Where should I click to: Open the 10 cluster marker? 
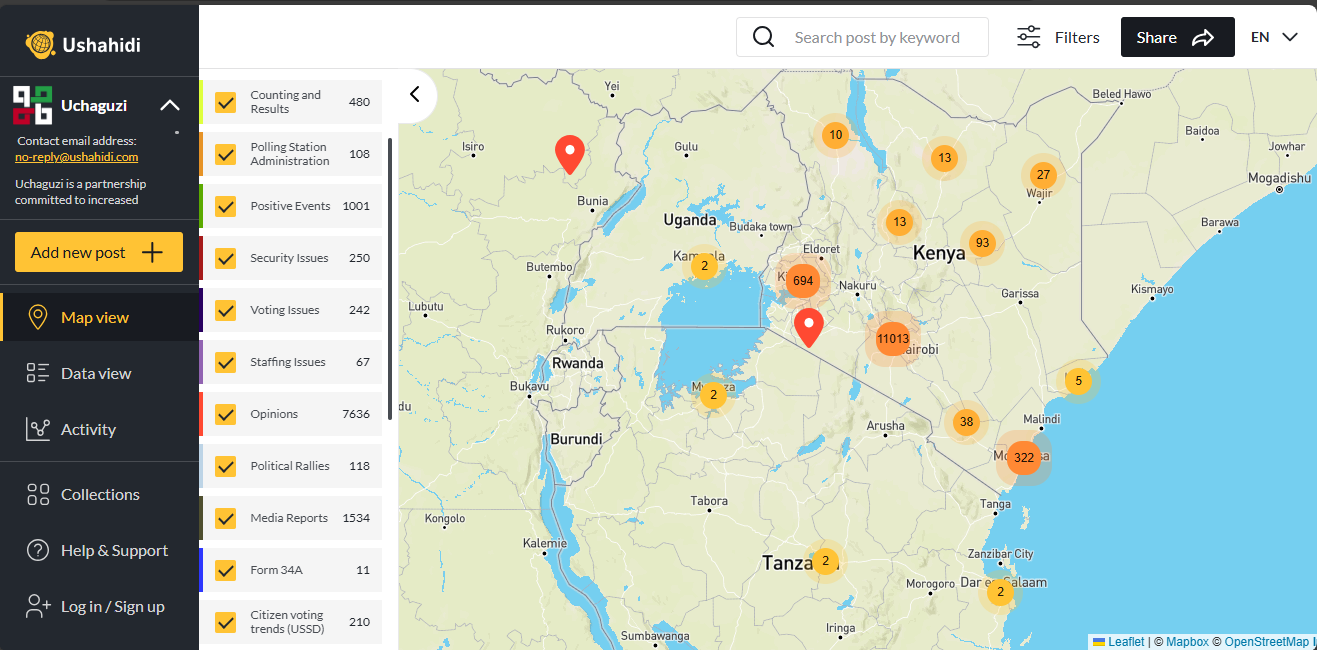point(835,135)
